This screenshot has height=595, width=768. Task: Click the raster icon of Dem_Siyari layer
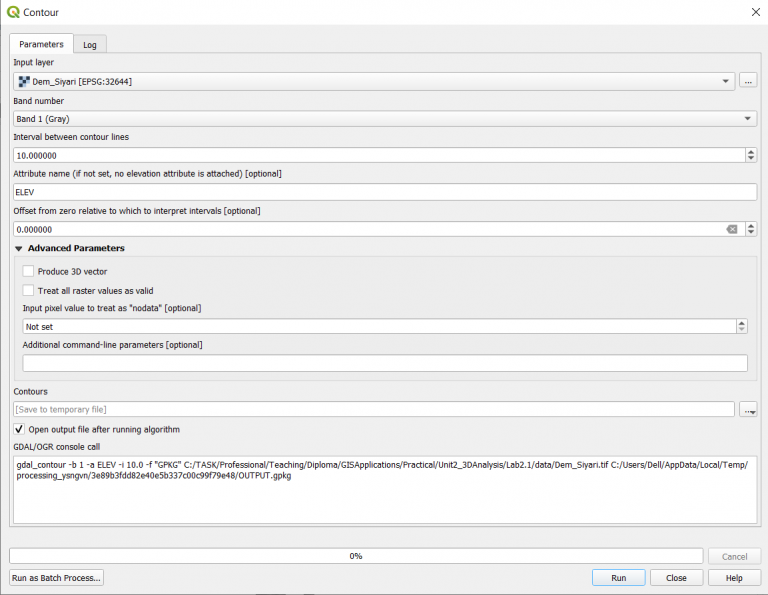(x=24, y=81)
